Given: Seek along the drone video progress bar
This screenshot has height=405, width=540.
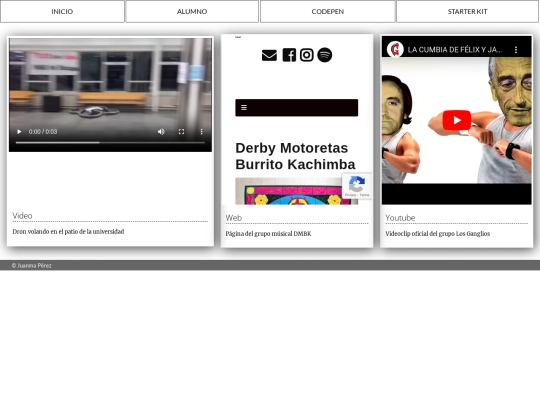Looking at the screenshot, I should (110, 142).
